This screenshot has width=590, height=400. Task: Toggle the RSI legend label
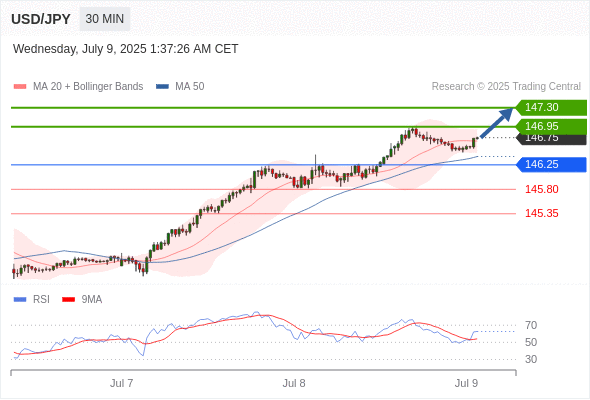41,300
